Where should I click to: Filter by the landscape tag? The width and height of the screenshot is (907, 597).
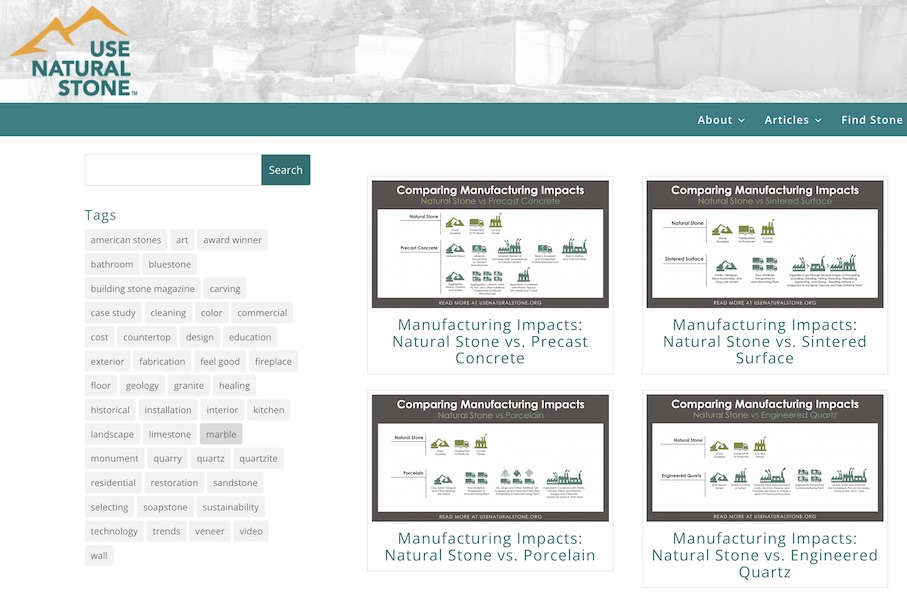[112, 434]
